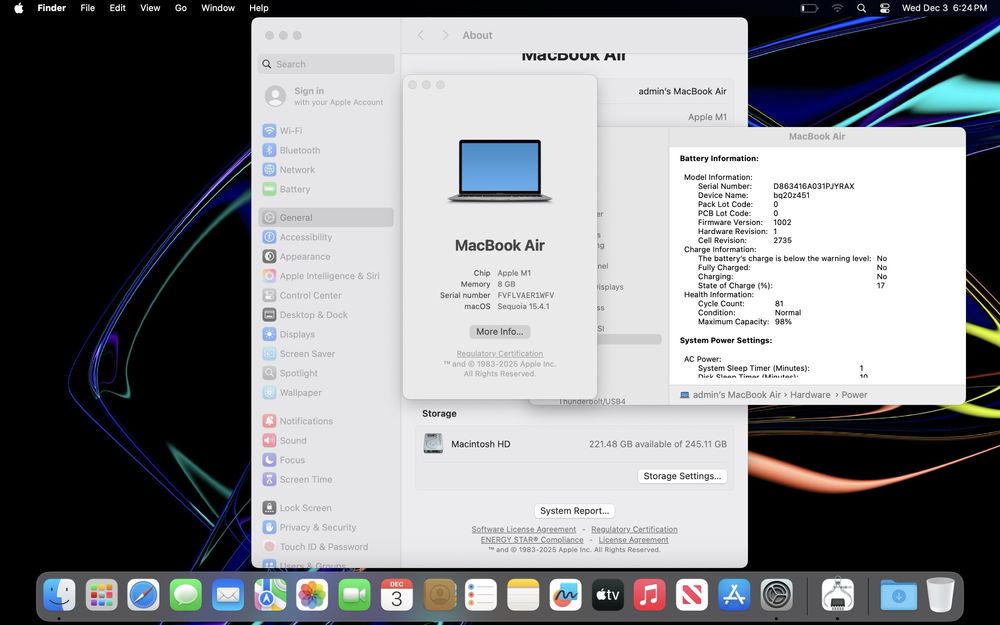Screen dimensions: 1000x625
Task: Open Spotlight search in the menu bar
Action: click(862, 8)
